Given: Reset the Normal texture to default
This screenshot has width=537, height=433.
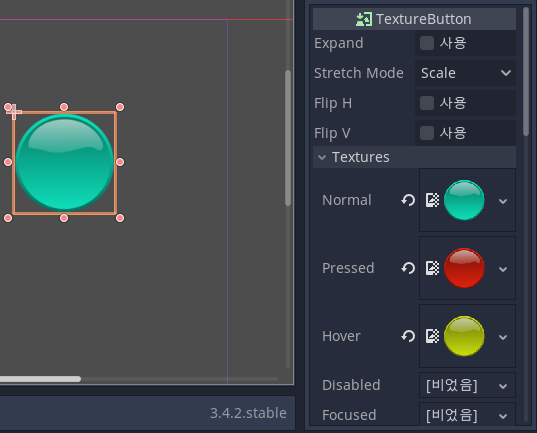Looking at the screenshot, I should [x=408, y=200].
